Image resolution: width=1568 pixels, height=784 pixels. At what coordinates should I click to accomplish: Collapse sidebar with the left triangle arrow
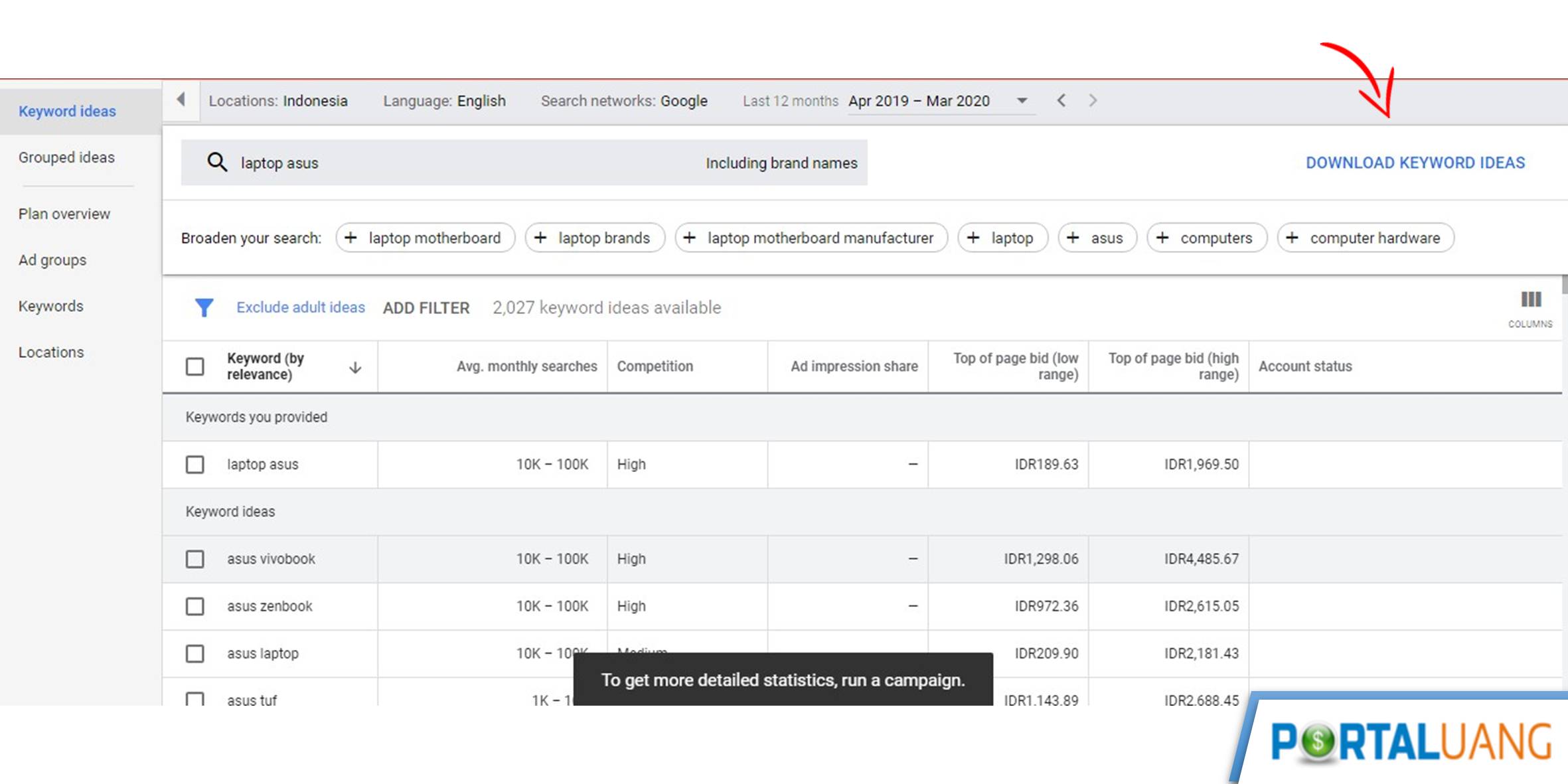[181, 100]
